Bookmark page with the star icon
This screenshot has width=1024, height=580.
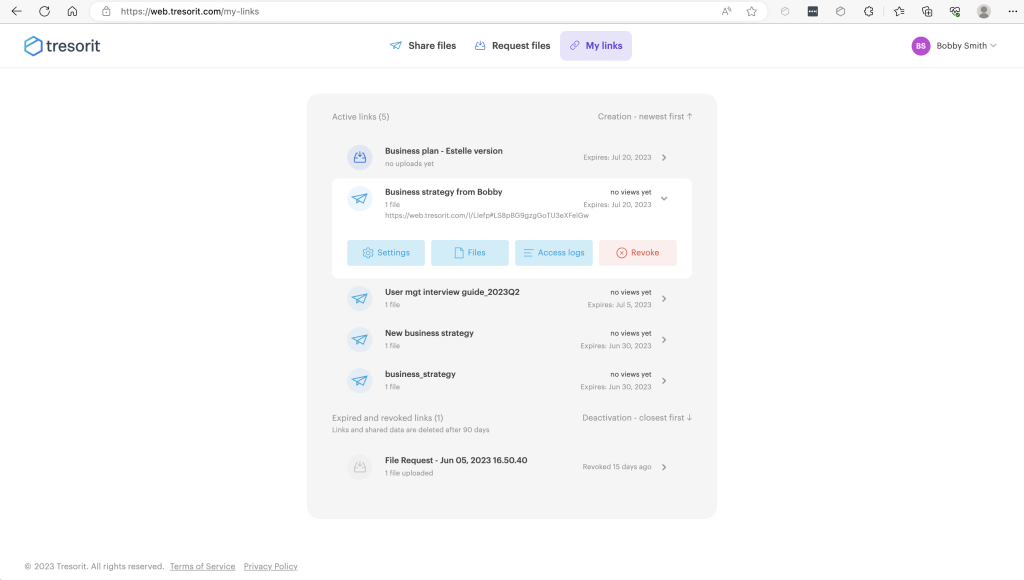pyautogui.click(x=751, y=12)
